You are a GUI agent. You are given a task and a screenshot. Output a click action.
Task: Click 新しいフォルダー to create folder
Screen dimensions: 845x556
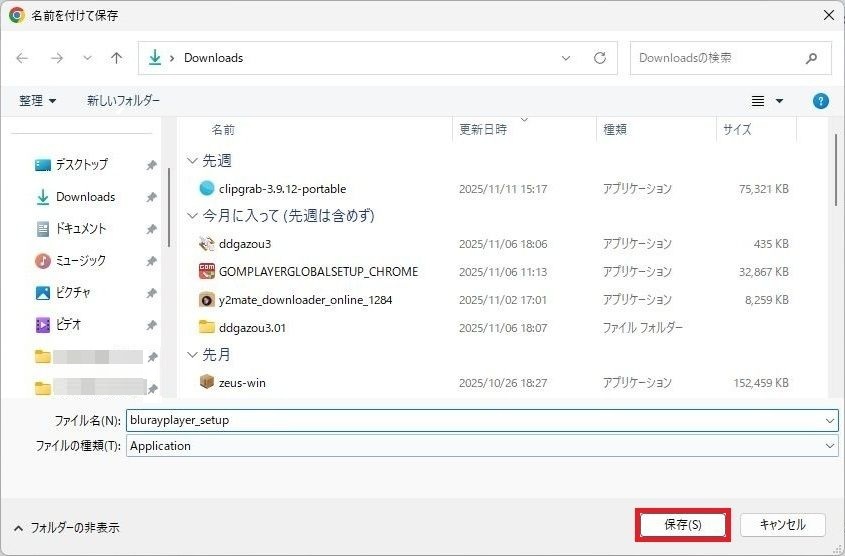(123, 101)
